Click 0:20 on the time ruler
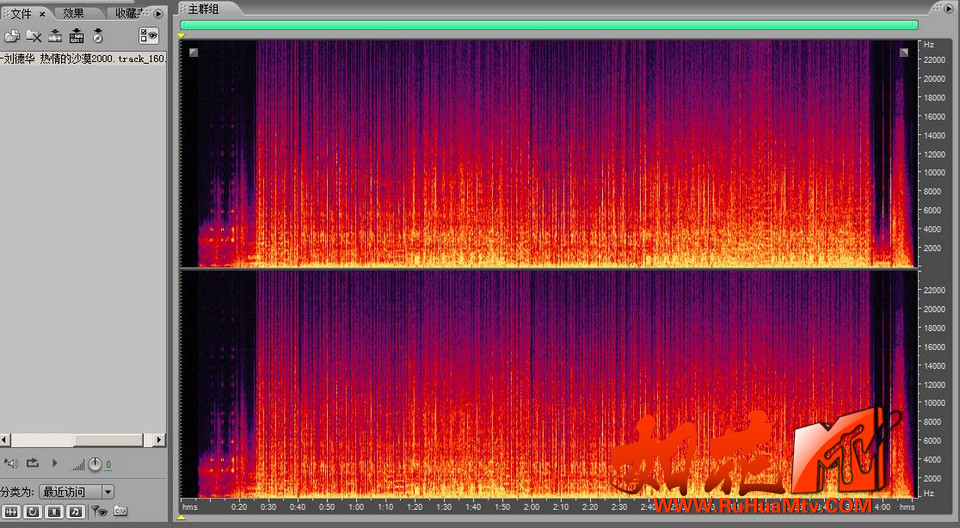Screen dimensions: 960x528 [x=239, y=507]
